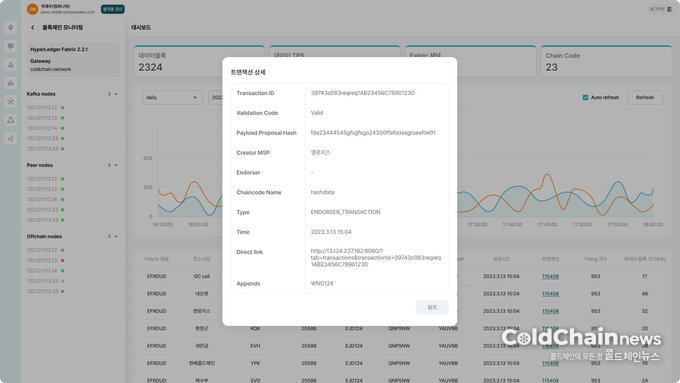Select the monitor display sidebar icon

[10, 46]
